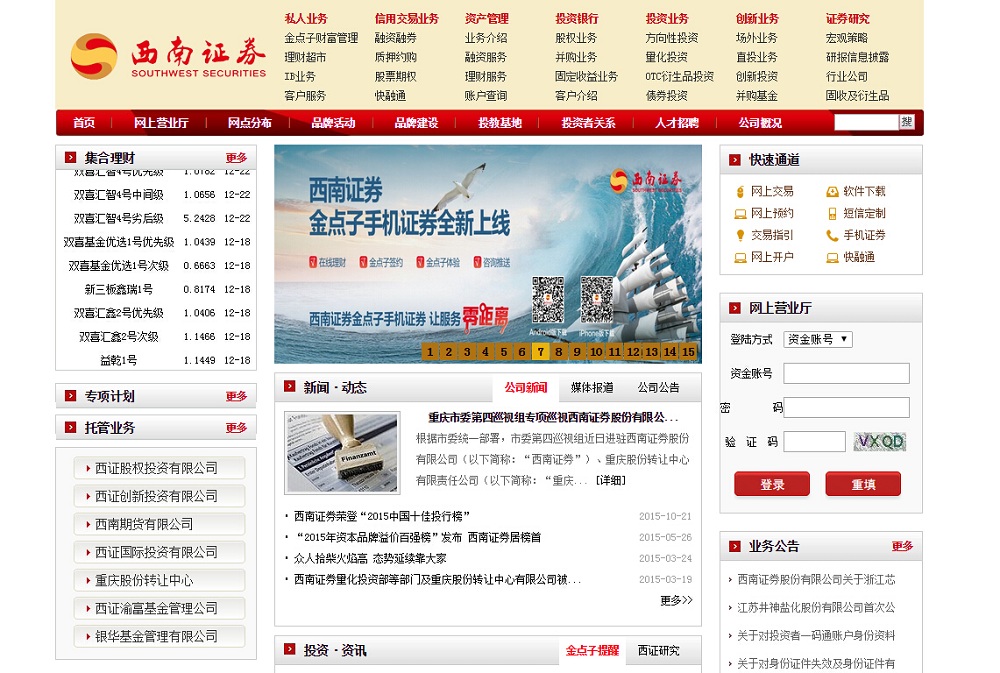Image resolution: width=1000 pixels, height=673 pixels.
Task: Open the 投资者关系 navigation item
Action: (x=588, y=122)
